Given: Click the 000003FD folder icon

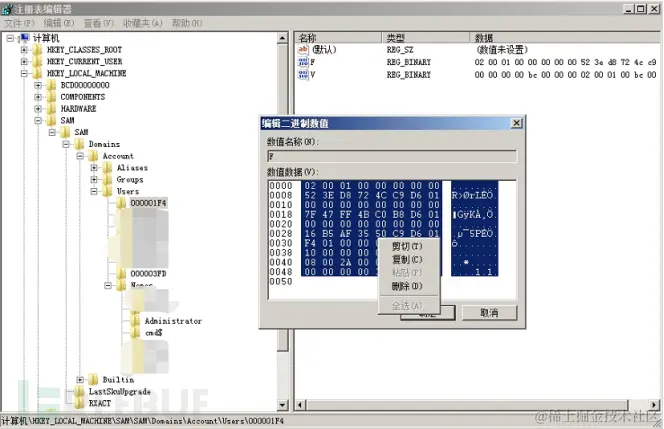Looking at the screenshot, I should [x=122, y=274].
